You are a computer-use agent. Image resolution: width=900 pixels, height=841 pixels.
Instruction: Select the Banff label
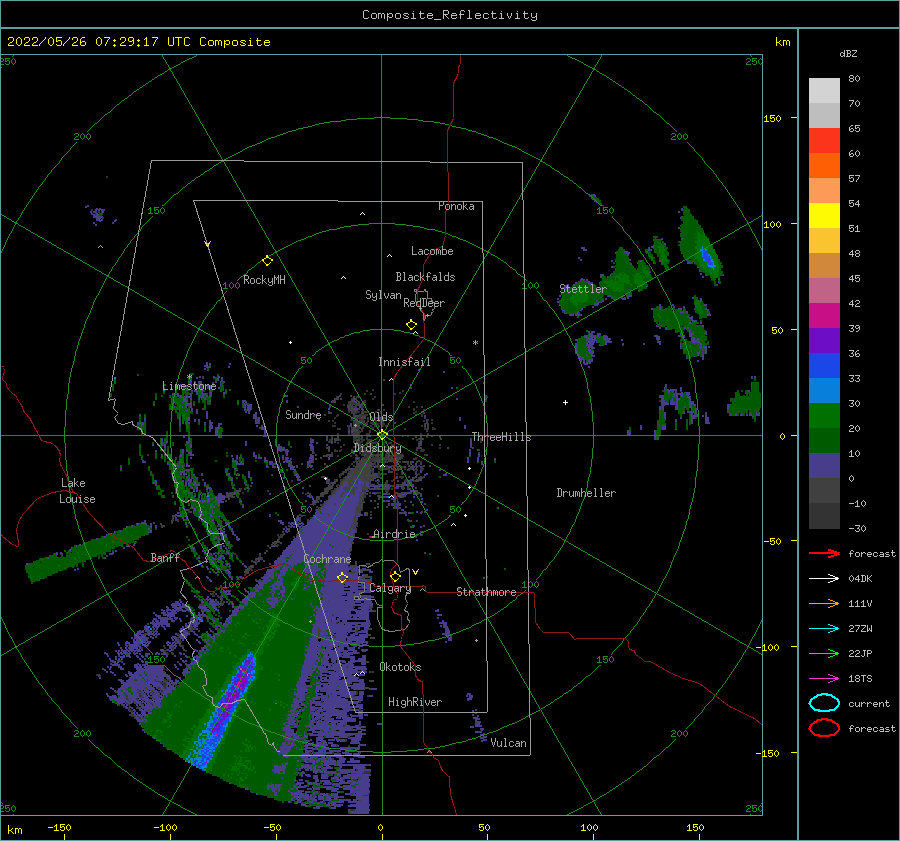tap(165, 557)
